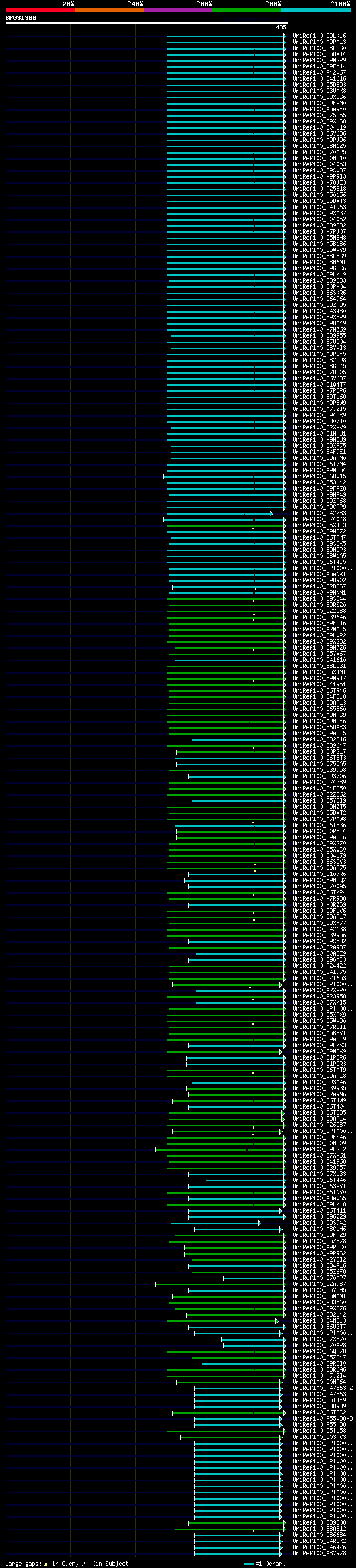Select hit label UniRef100_Q8H125
This screenshot has width=356, height=1568.
click(319, 147)
